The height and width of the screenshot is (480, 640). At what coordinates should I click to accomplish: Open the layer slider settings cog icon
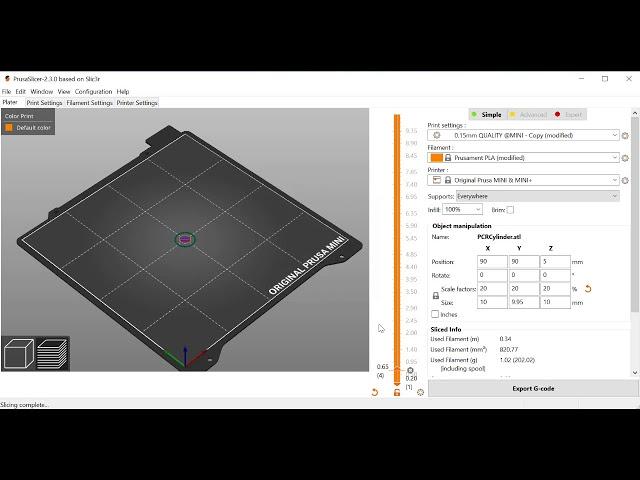click(420, 392)
